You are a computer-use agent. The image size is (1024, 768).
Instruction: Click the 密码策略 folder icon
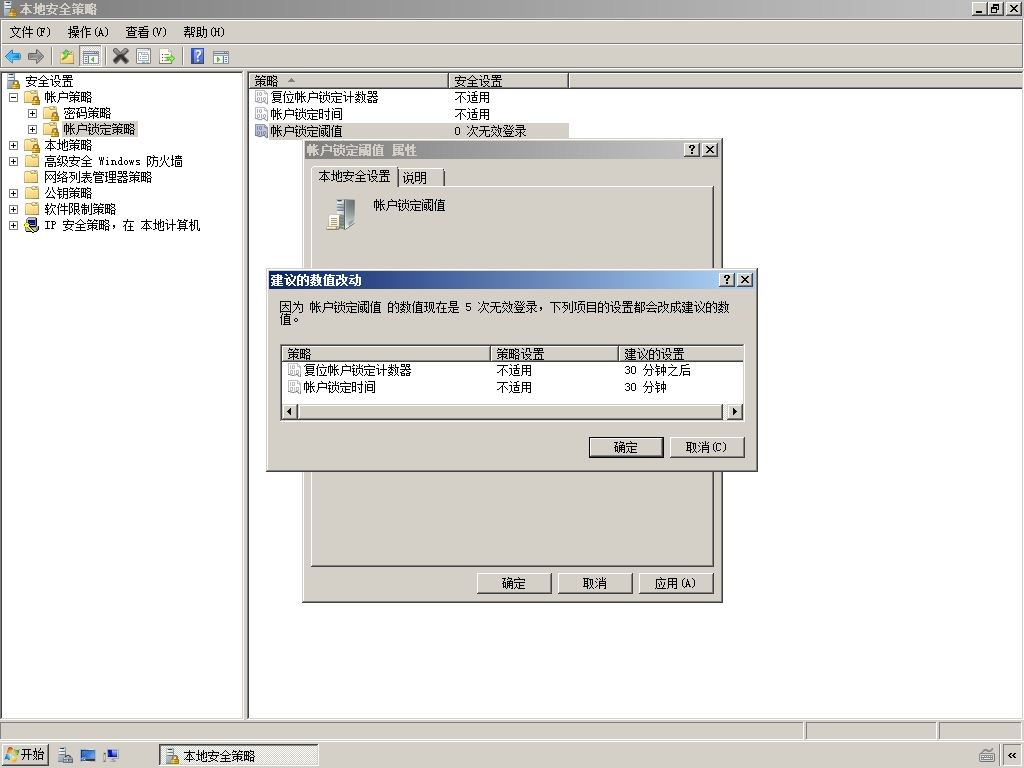click(51, 114)
